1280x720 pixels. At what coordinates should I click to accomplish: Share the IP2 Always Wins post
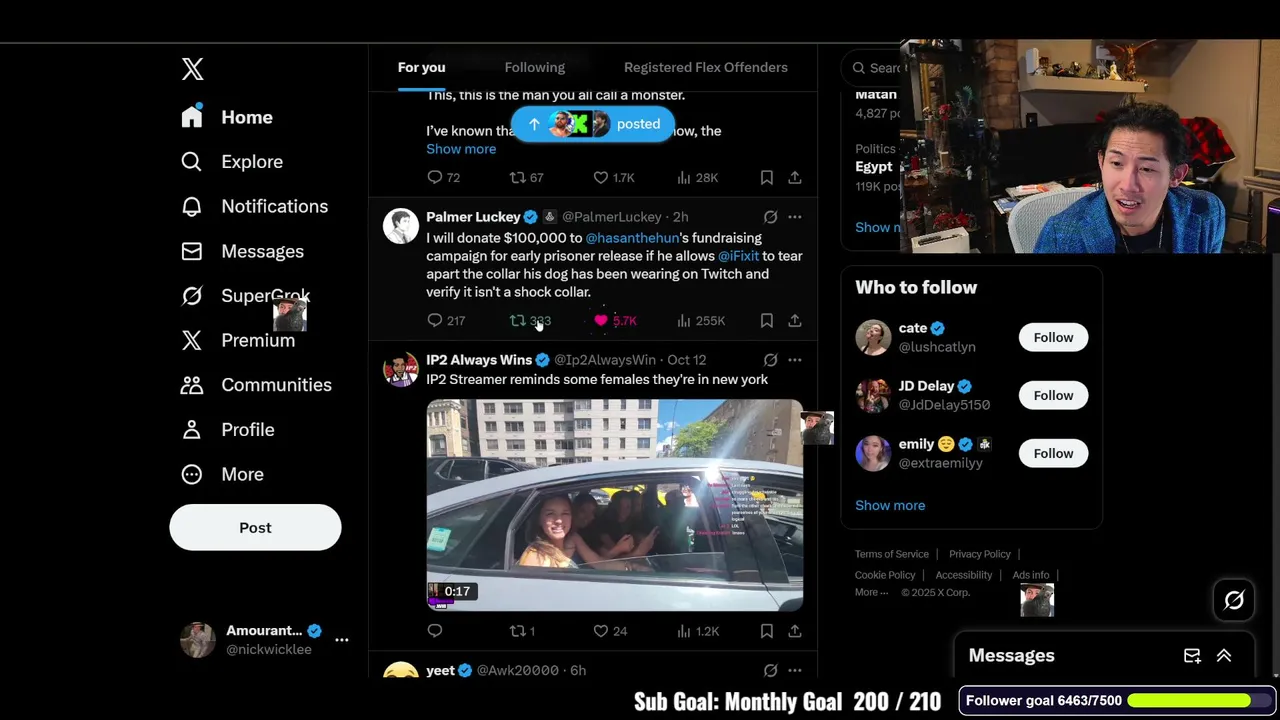click(795, 631)
